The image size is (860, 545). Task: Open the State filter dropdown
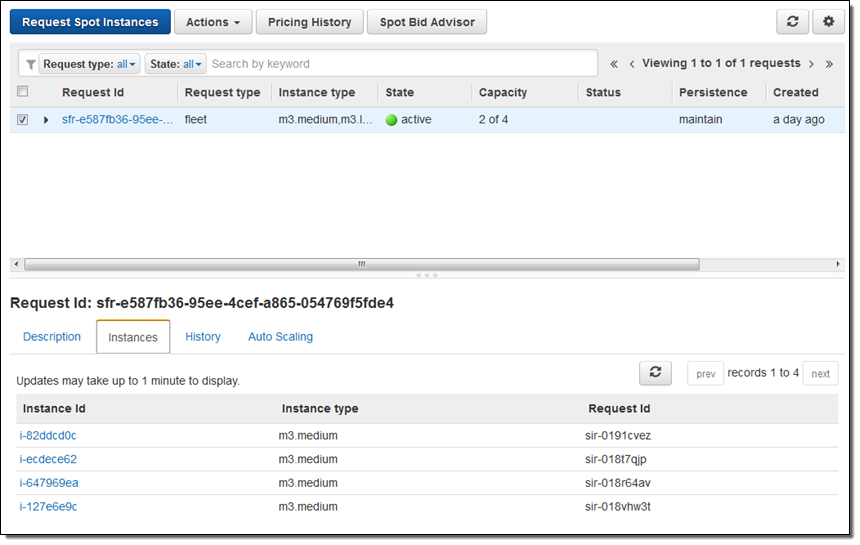pos(176,64)
